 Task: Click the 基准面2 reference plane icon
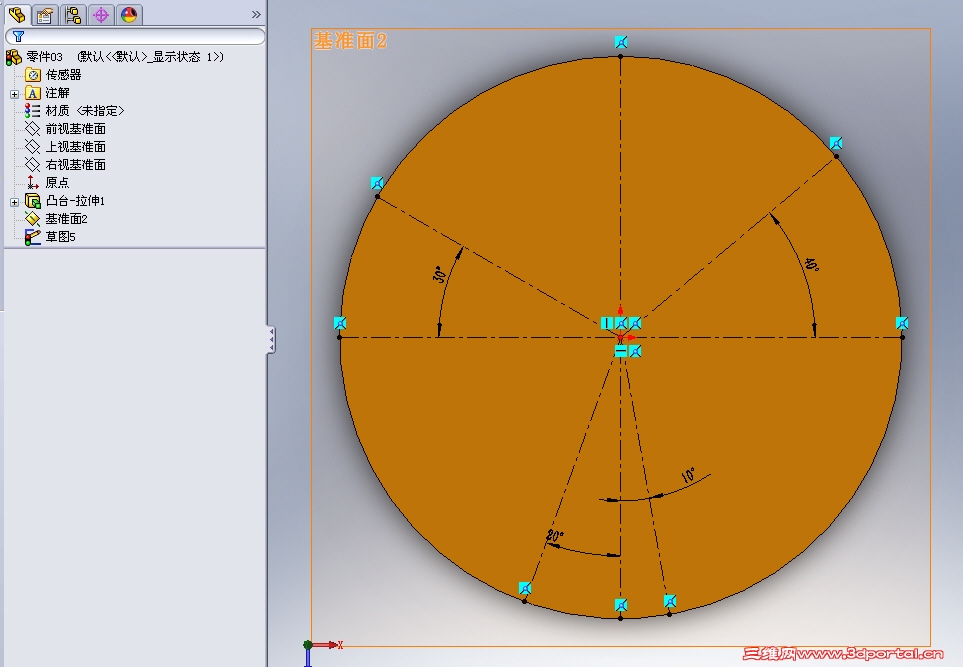point(33,219)
